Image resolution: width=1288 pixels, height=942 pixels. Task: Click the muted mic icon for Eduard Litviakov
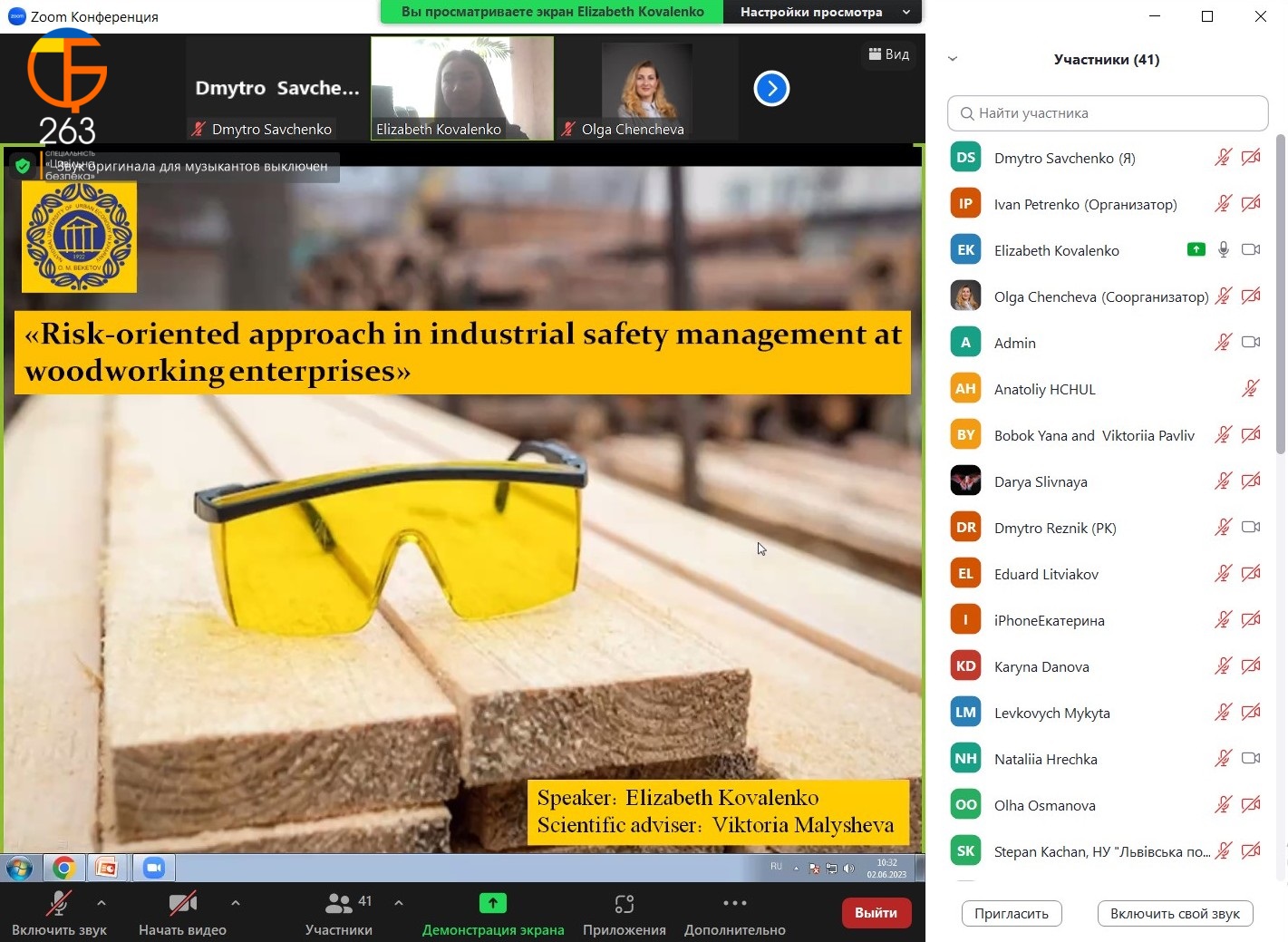coord(1223,574)
